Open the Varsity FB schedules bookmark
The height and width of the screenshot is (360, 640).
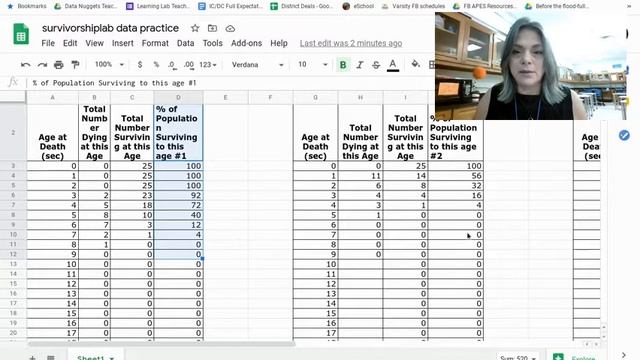click(x=413, y=6)
